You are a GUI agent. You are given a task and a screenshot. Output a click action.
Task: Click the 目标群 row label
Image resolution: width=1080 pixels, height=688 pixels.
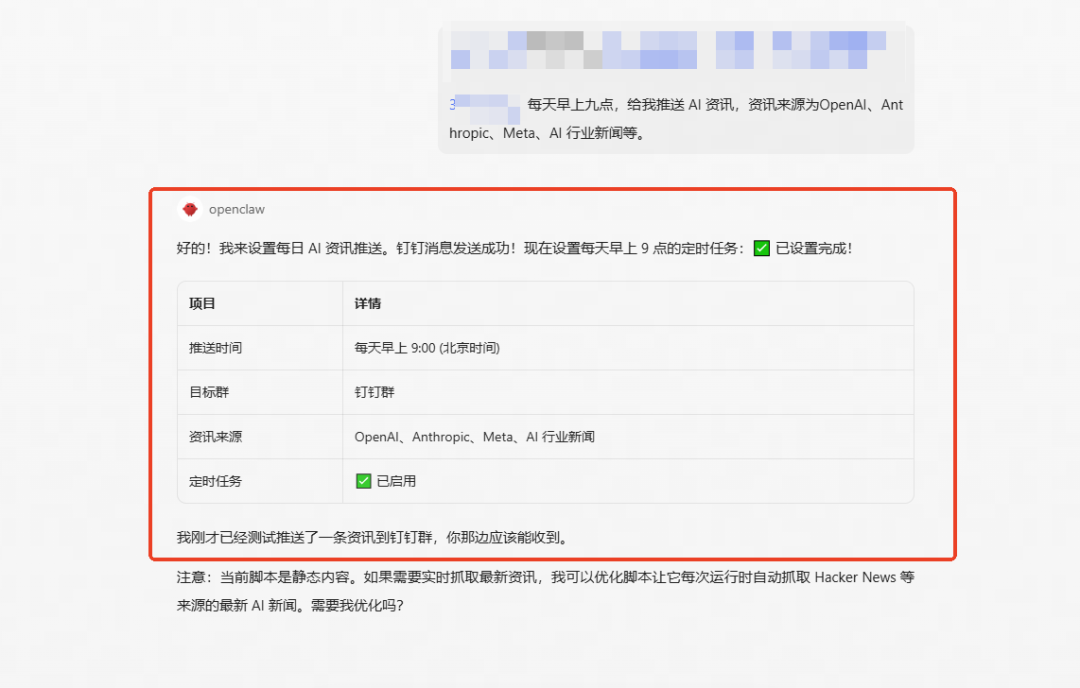(209, 393)
